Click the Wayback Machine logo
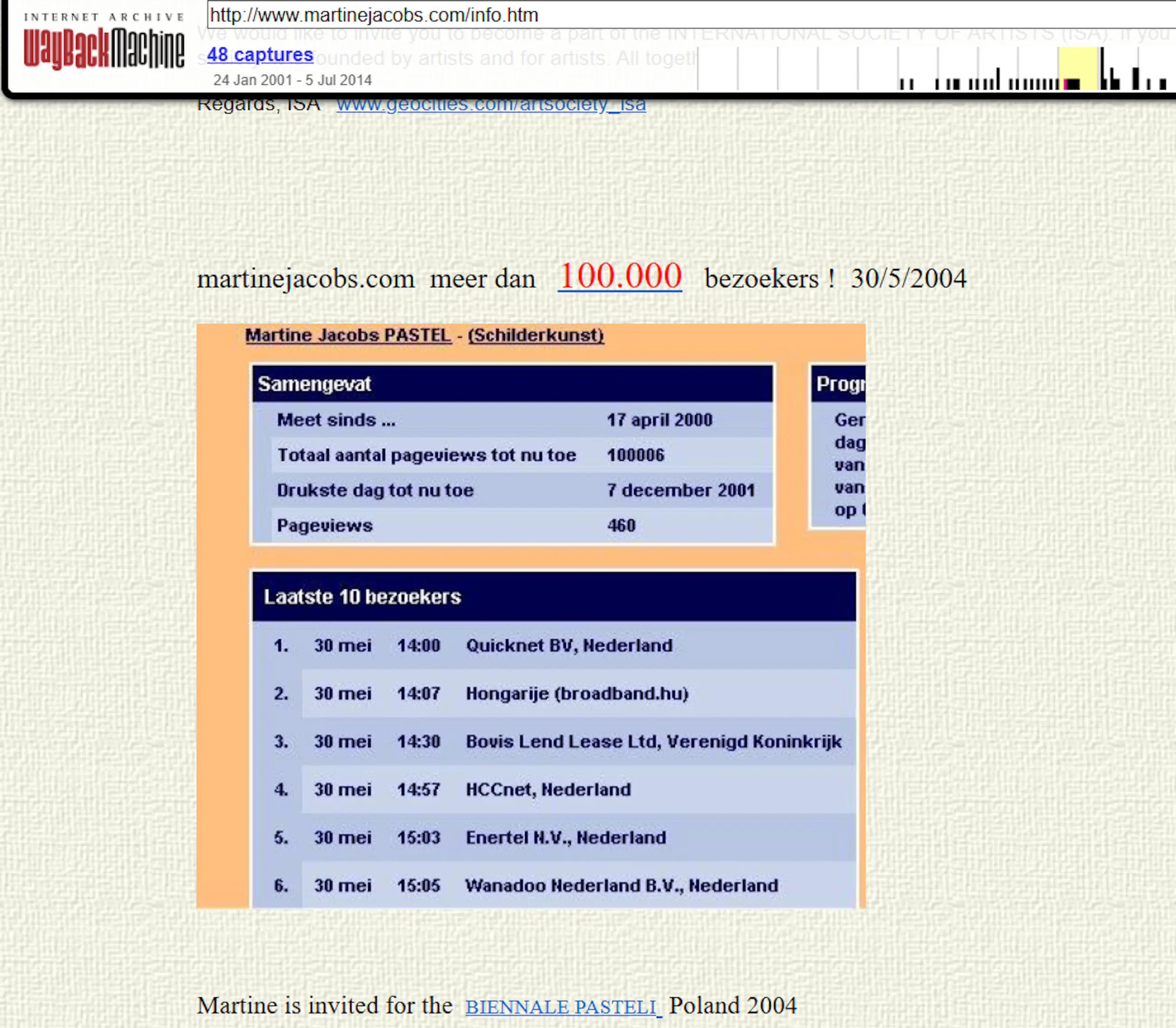The height and width of the screenshot is (1028, 1176). (x=104, y=49)
